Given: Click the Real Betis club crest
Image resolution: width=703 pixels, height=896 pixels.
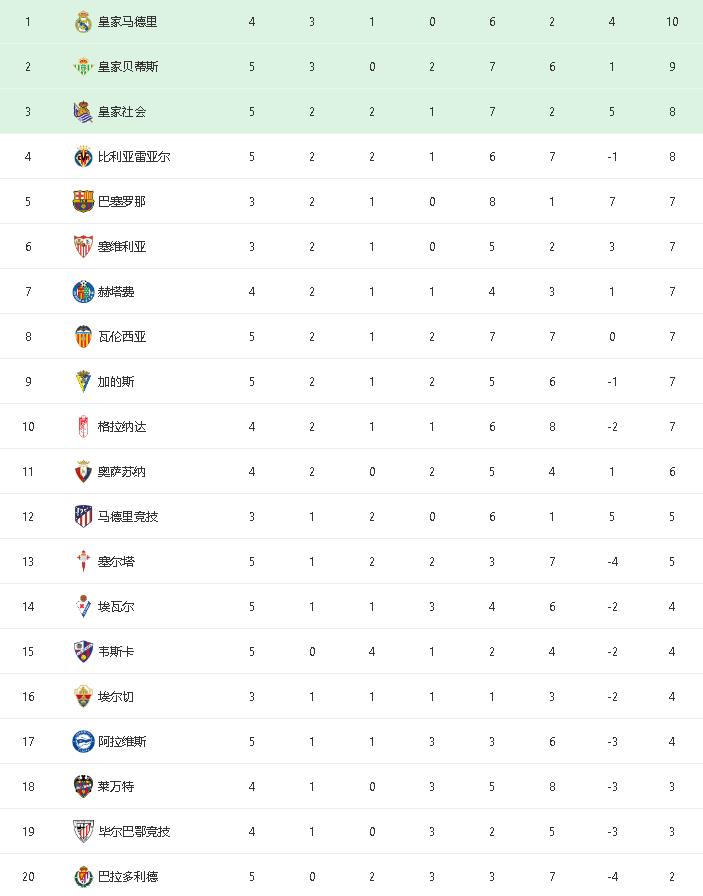Looking at the screenshot, I should pos(83,67).
